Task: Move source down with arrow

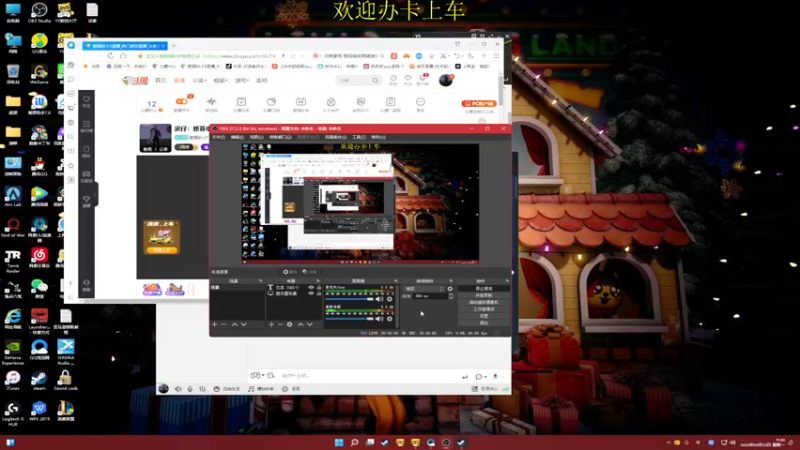Action: 310,324
